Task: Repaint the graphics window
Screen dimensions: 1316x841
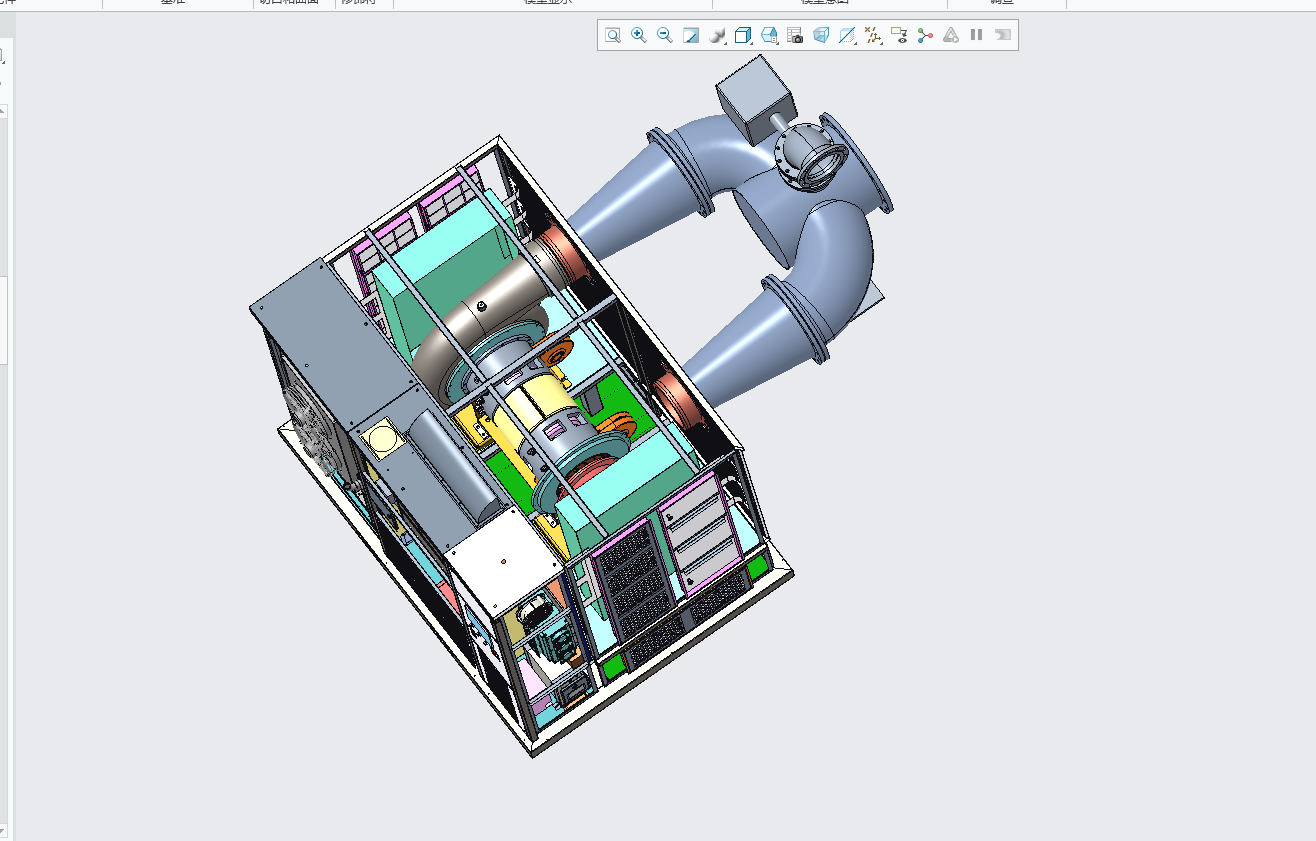Action: (691, 36)
